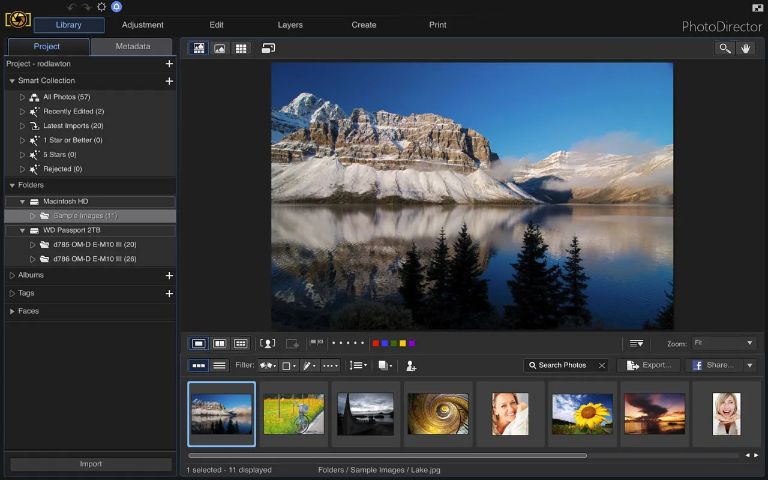The height and width of the screenshot is (480, 768).
Task: Open face tagging tool in toolbar
Action: tap(267, 343)
